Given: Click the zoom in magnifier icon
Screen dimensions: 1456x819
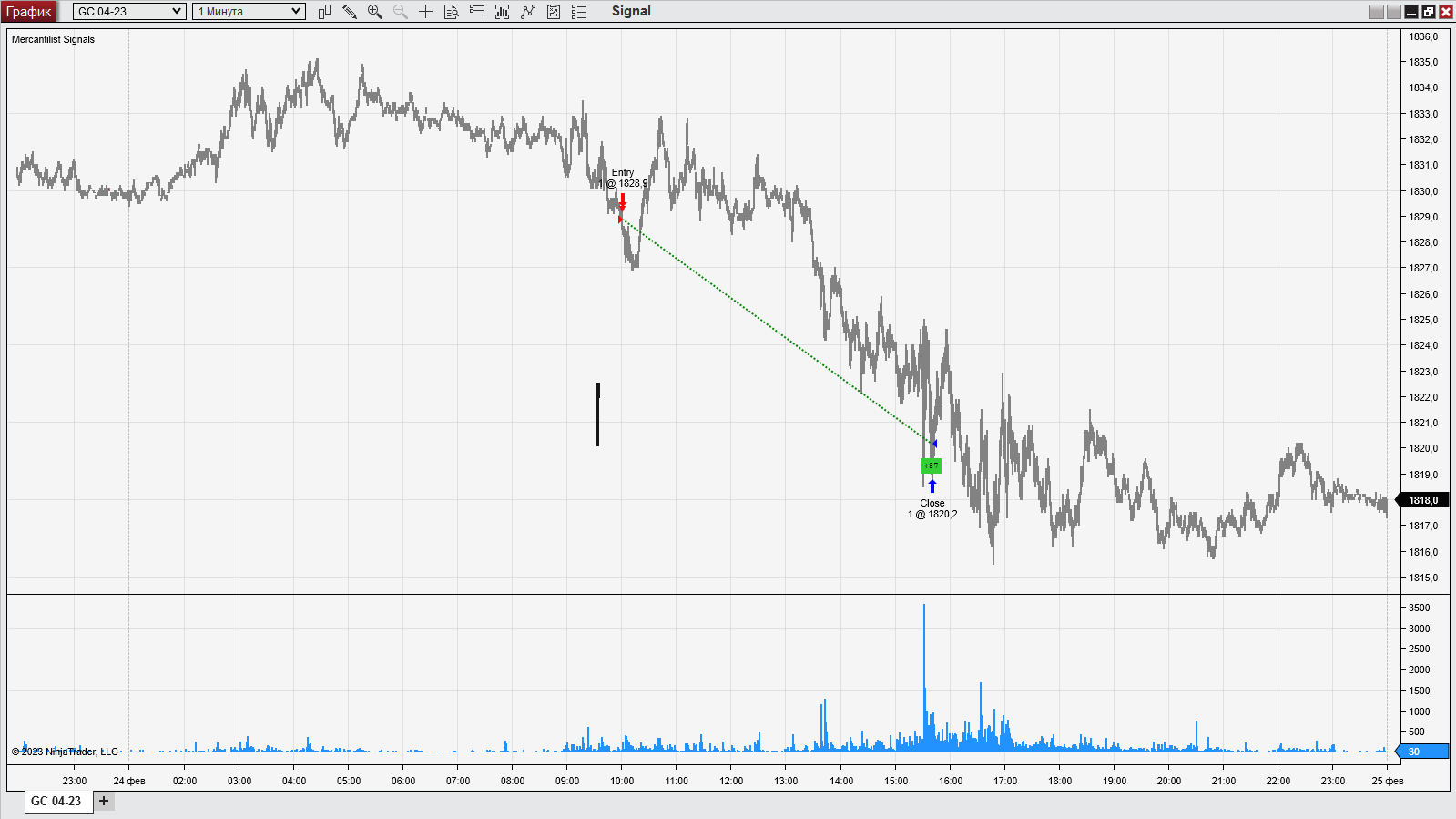Looking at the screenshot, I should 375,12.
